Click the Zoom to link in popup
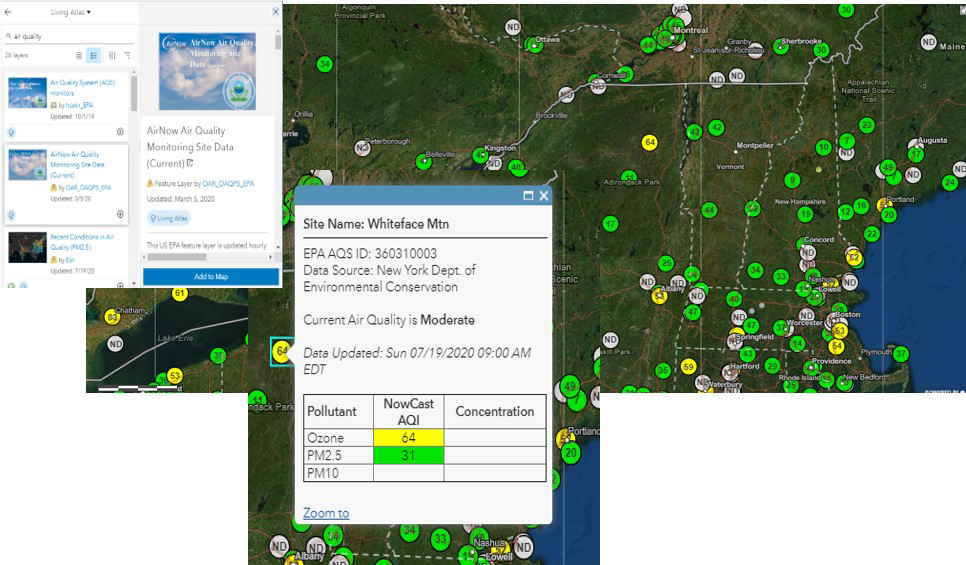 click(x=326, y=513)
